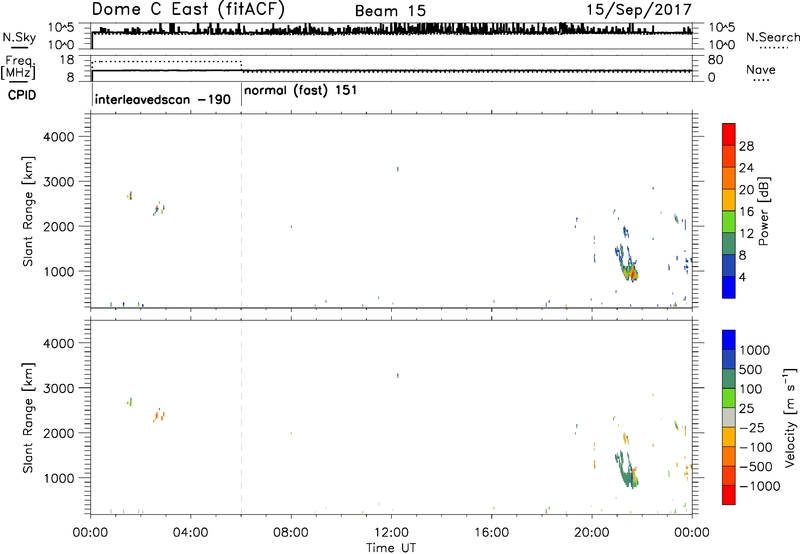The image size is (800, 554).
Task: Click the 'normal (fast) 151' label
Action: click(x=301, y=91)
